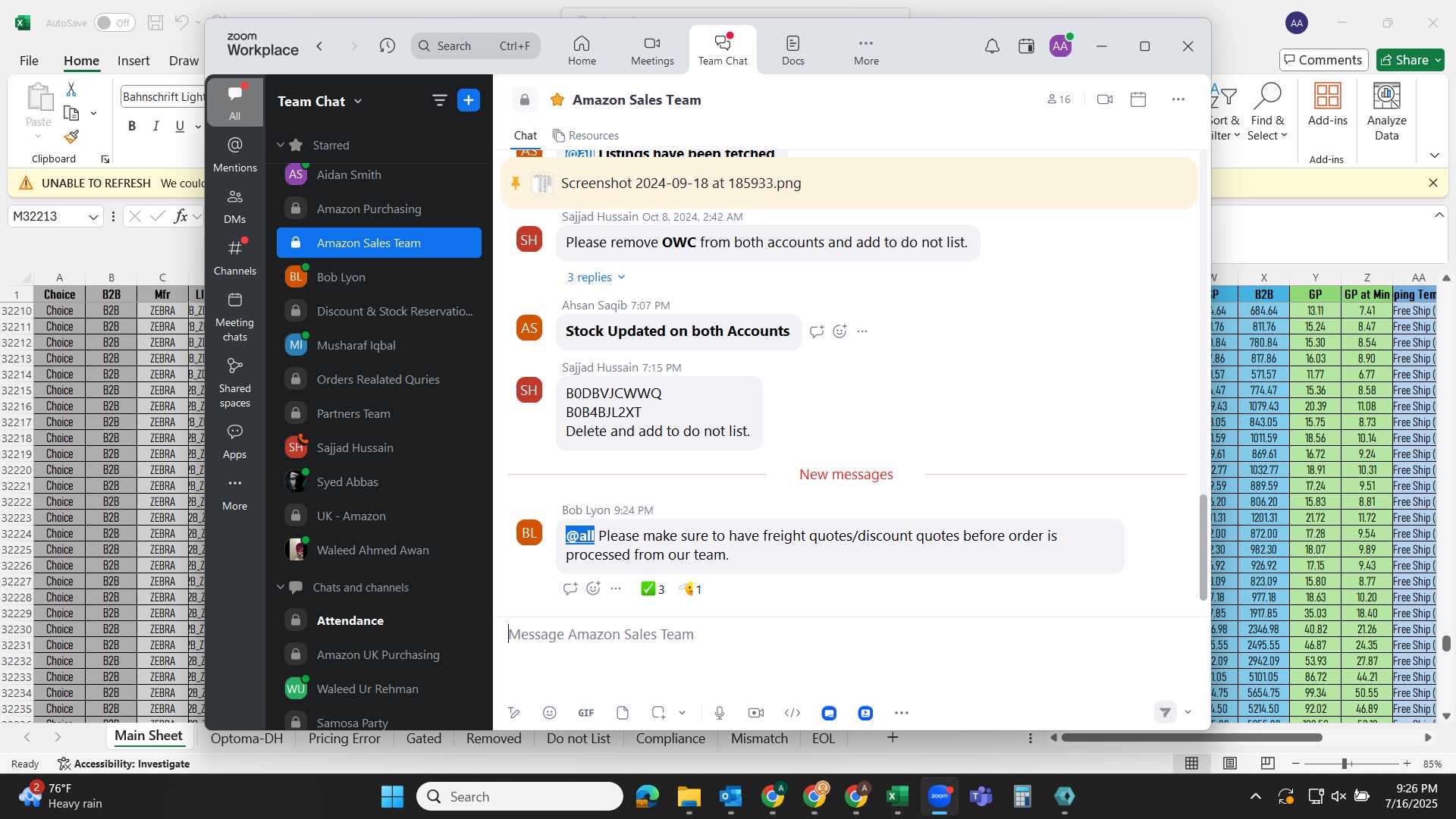Record an audio message with microphone icon

tap(720, 713)
